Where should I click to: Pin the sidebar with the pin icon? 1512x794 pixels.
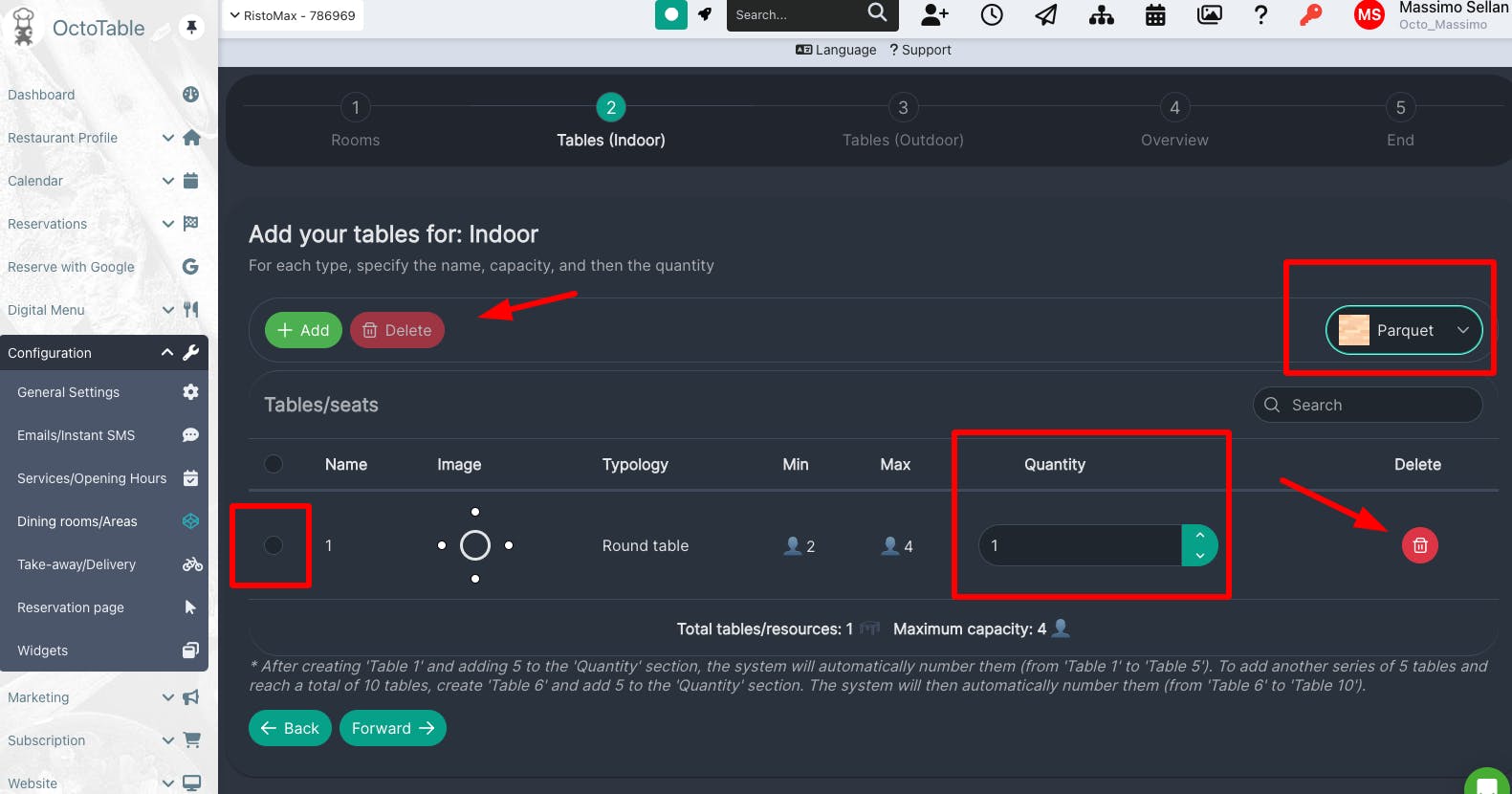tap(191, 27)
